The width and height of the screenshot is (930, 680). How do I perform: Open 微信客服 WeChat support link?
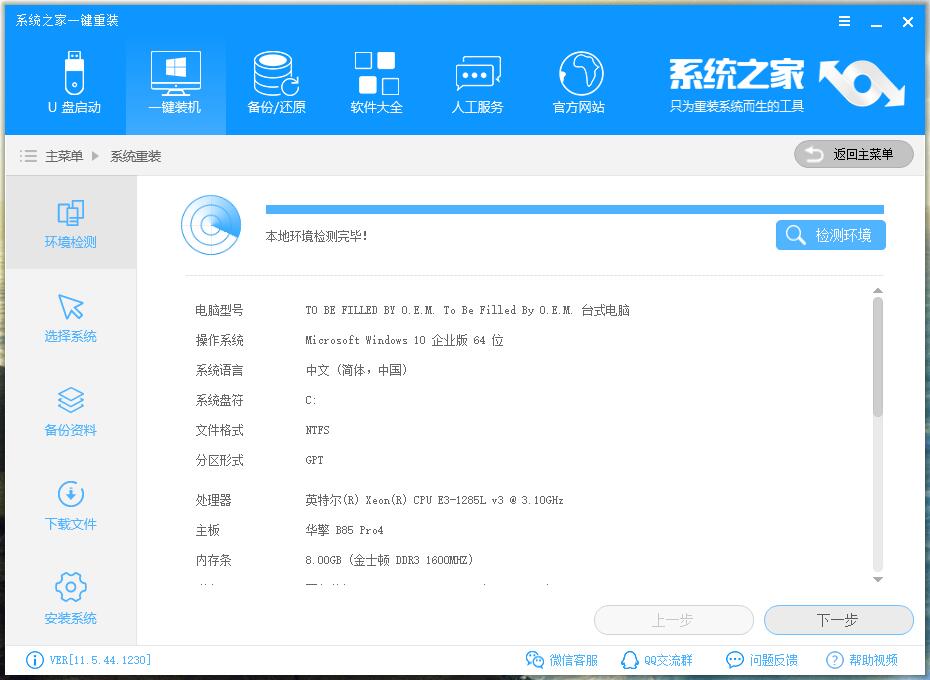pos(562,660)
